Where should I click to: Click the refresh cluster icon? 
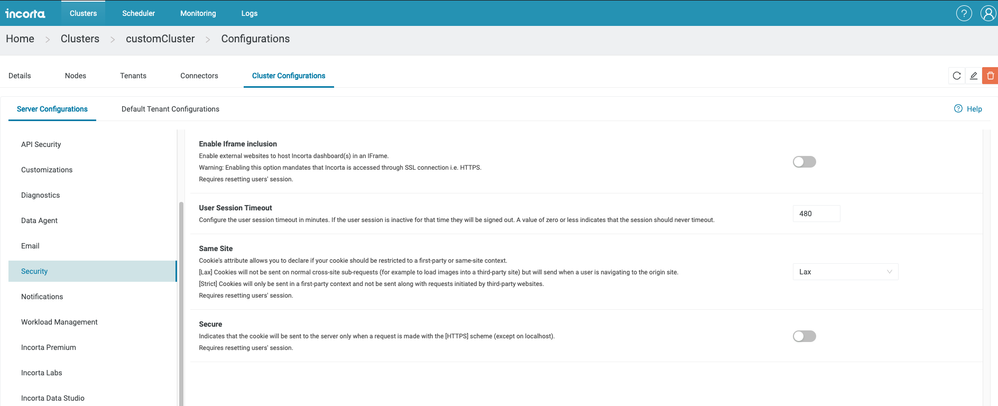(x=957, y=76)
